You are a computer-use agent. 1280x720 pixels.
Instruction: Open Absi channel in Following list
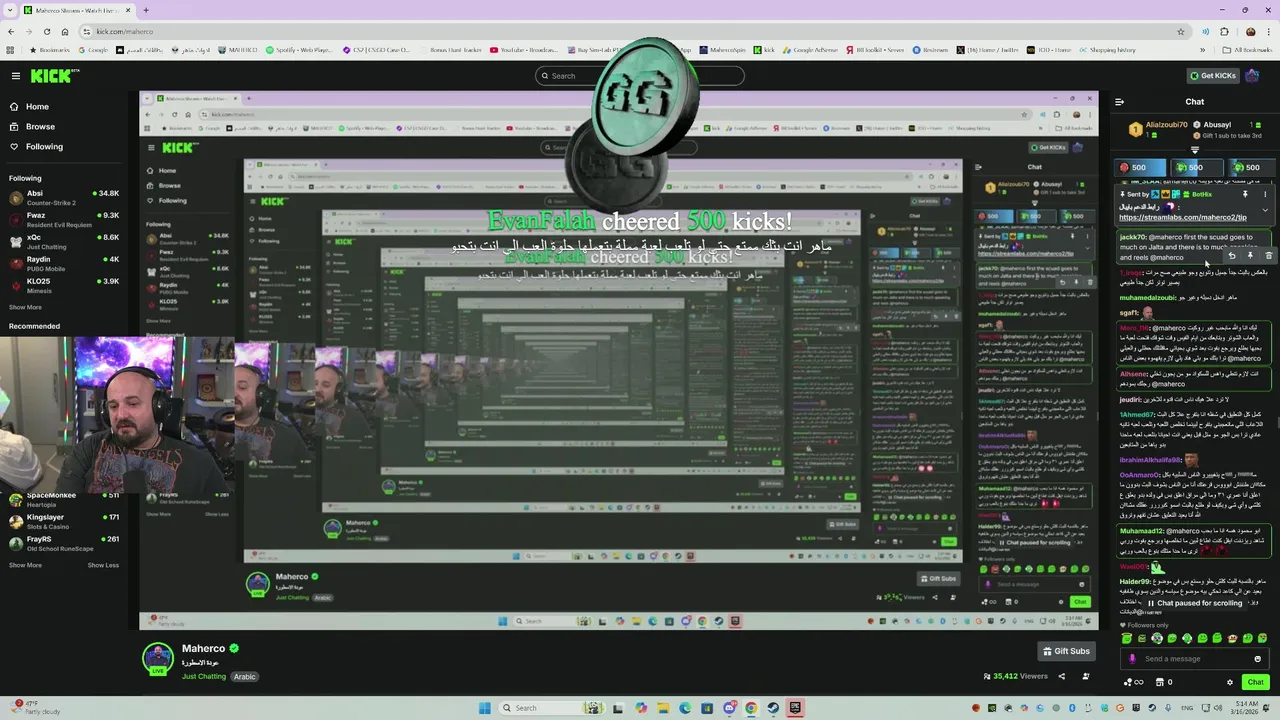[64, 197]
